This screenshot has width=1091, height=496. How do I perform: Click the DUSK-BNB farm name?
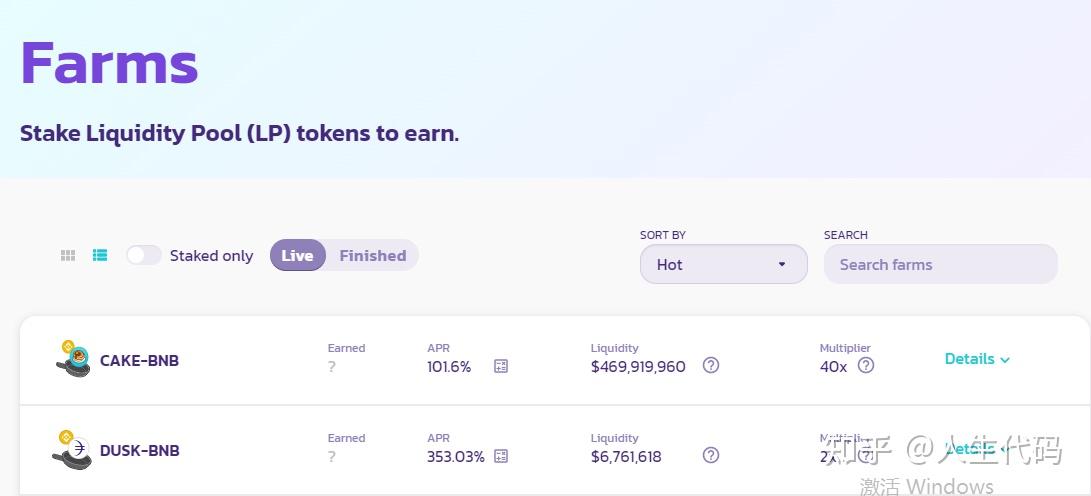140,450
